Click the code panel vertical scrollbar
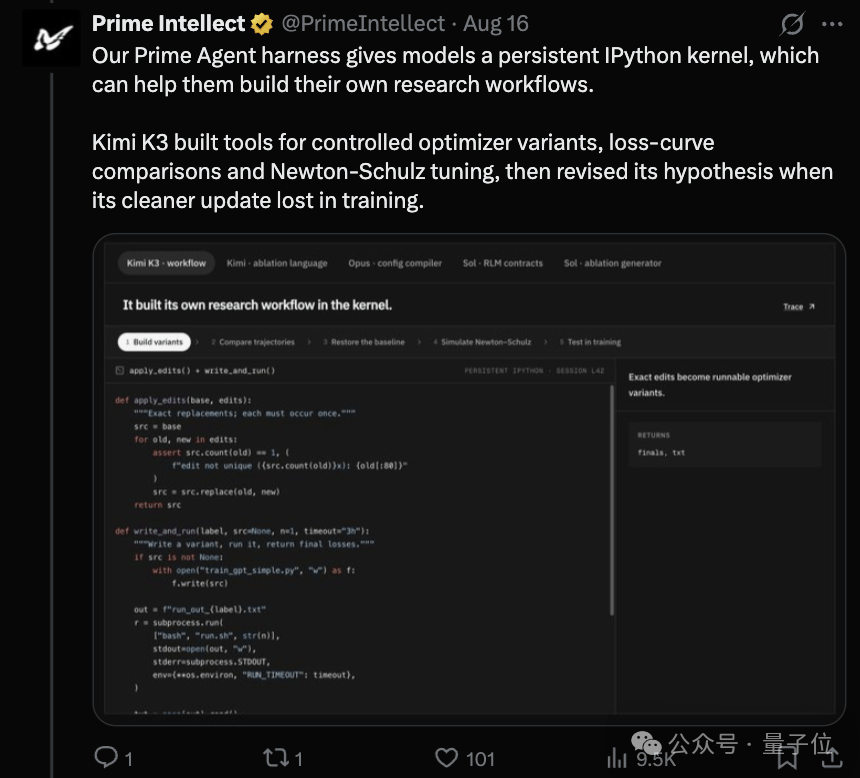The image size is (860, 778). 612,499
